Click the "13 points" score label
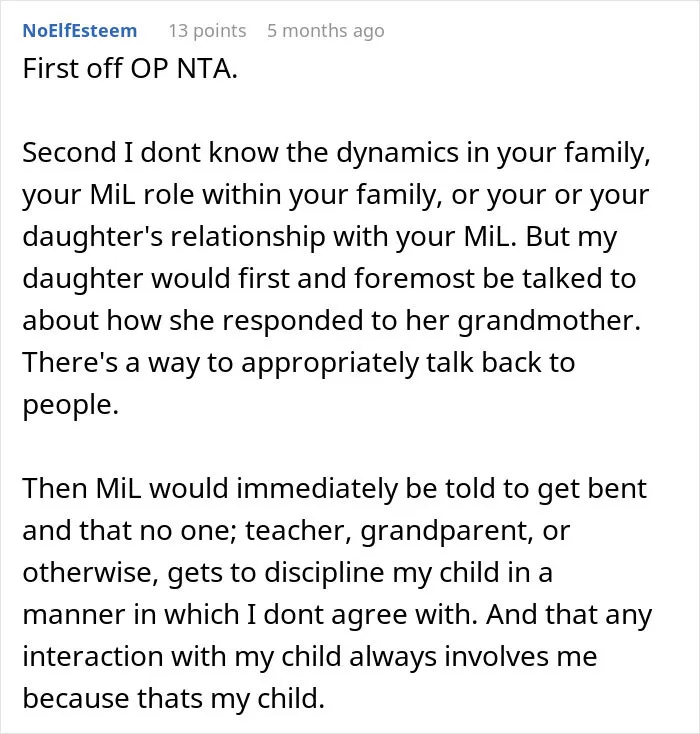The height and width of the screenshot is (734, 700). click(207, 31)
